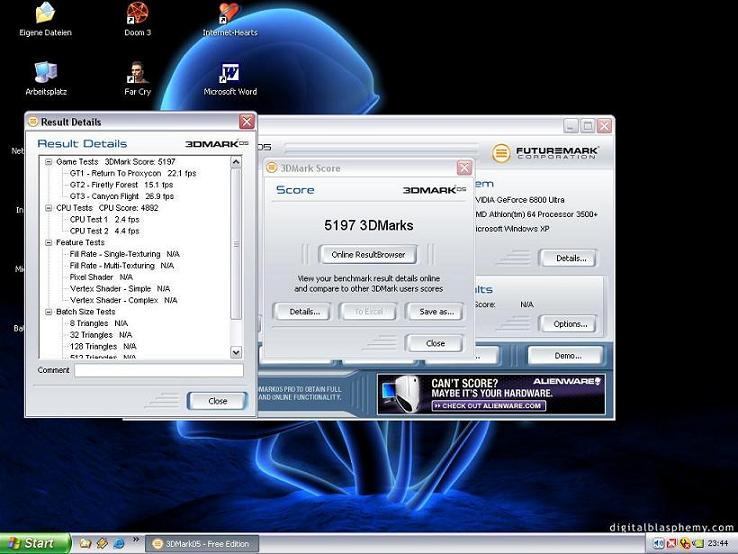Open Details in 3DMark Score dialog
This screenshot has width=738, height=554.
pyautogui.click(x=304, y=312)
